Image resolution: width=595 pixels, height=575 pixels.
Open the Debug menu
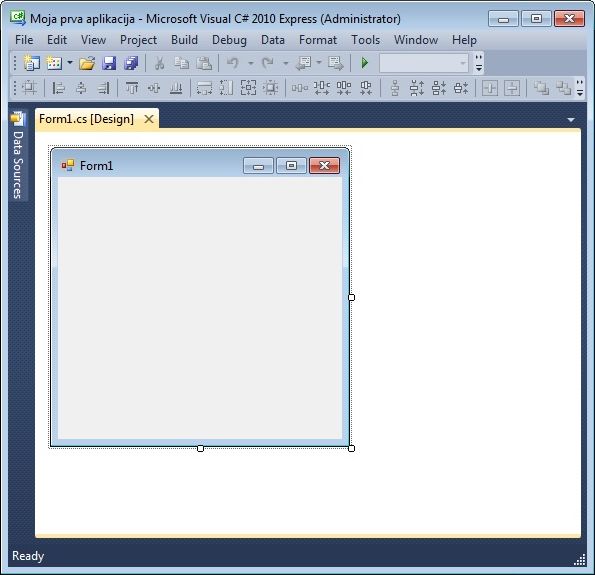pos(229,40)
